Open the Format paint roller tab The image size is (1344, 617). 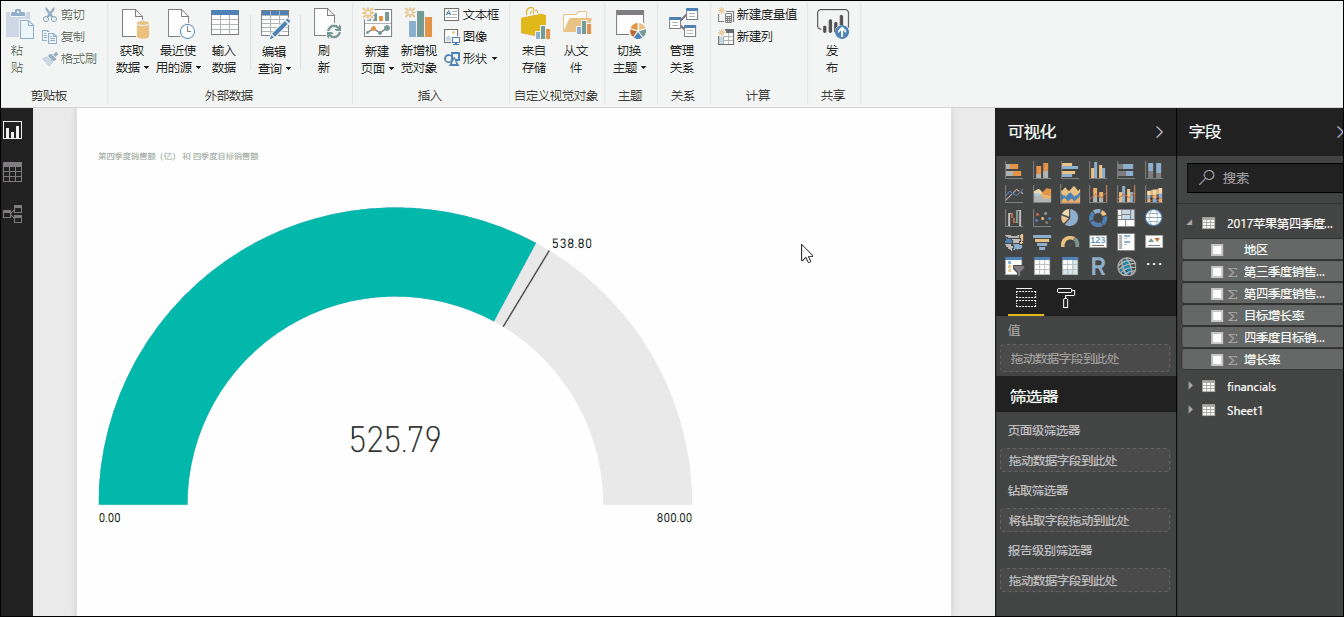pos(1066,298)
